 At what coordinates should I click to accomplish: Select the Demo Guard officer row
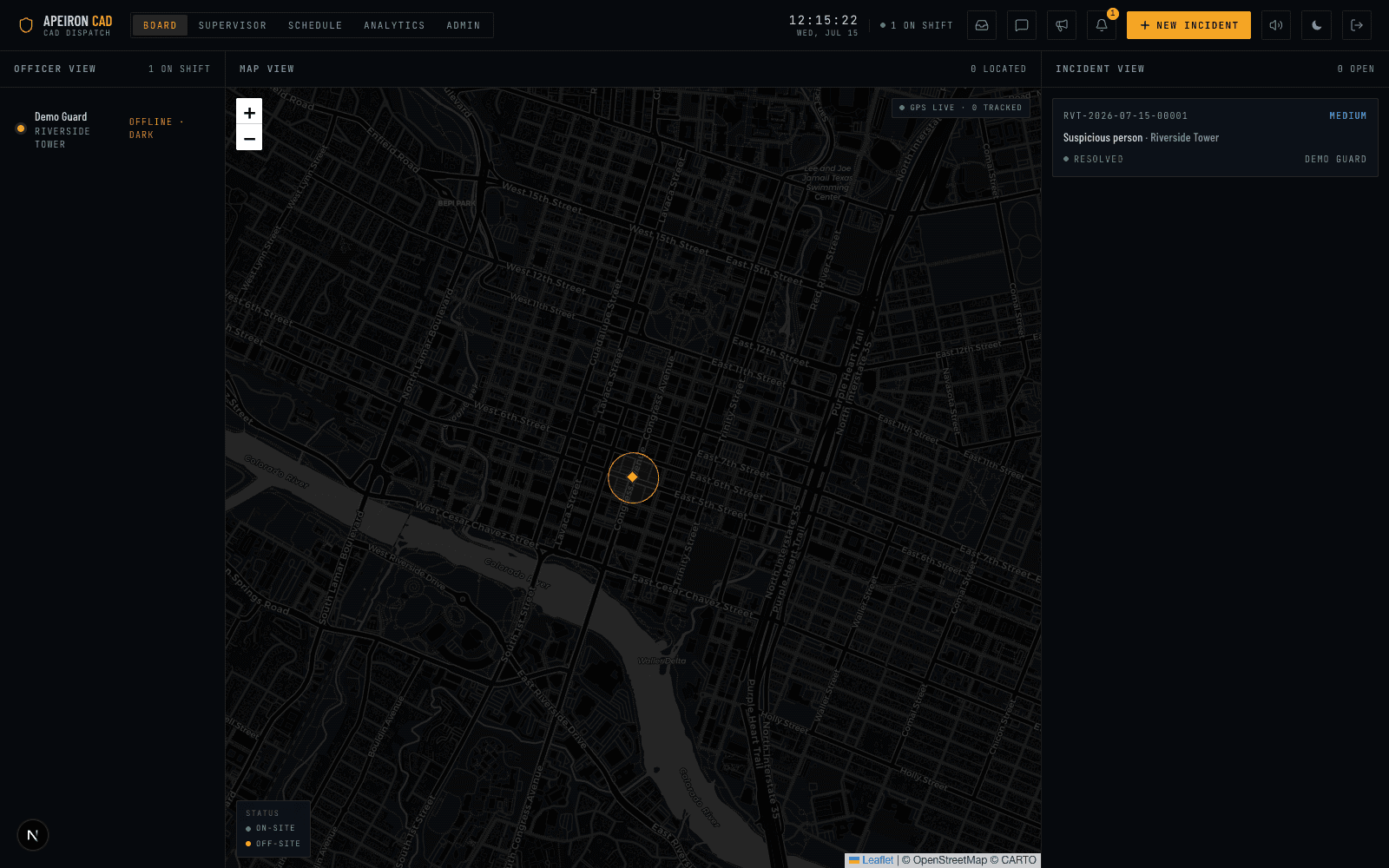click(x=112, y=129)
